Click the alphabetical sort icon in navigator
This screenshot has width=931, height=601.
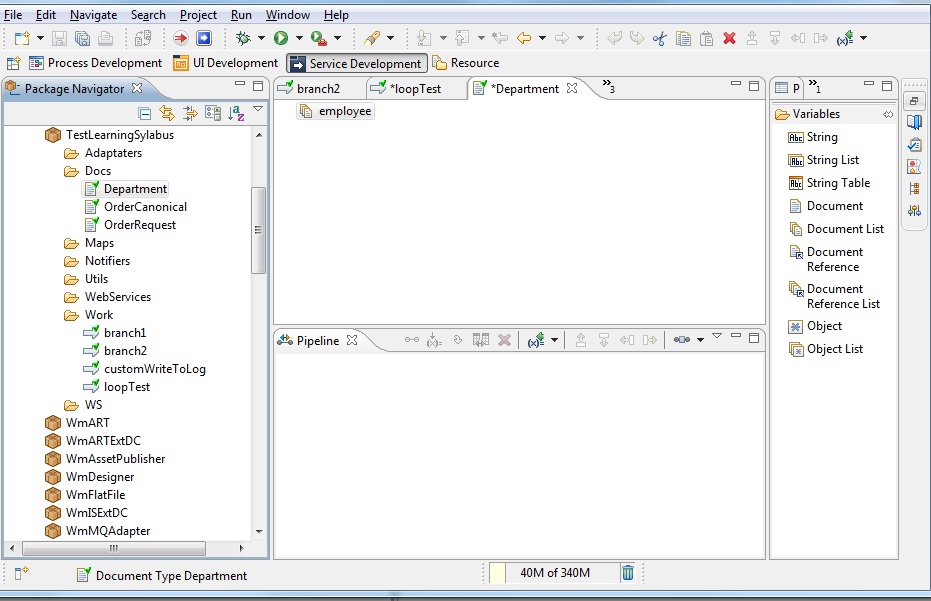point(236,113)
